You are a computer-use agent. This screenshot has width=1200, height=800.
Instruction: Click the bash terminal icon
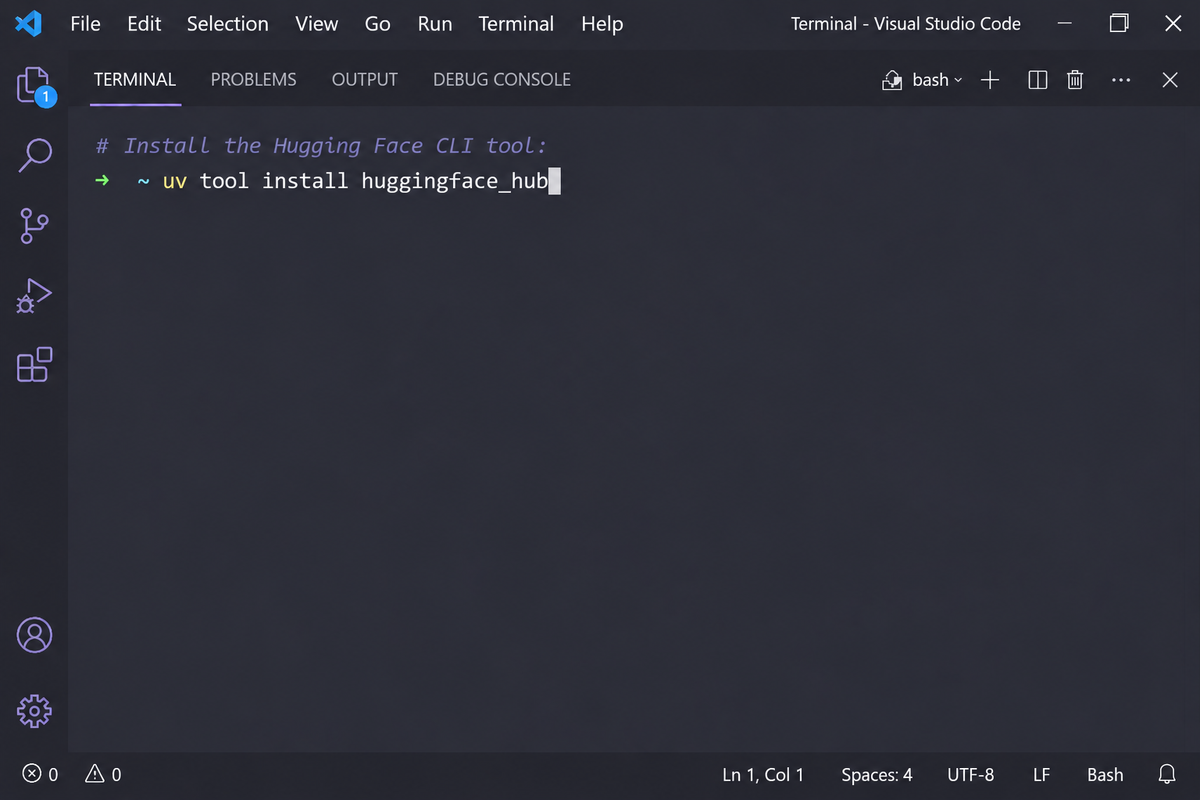point(892,80)
